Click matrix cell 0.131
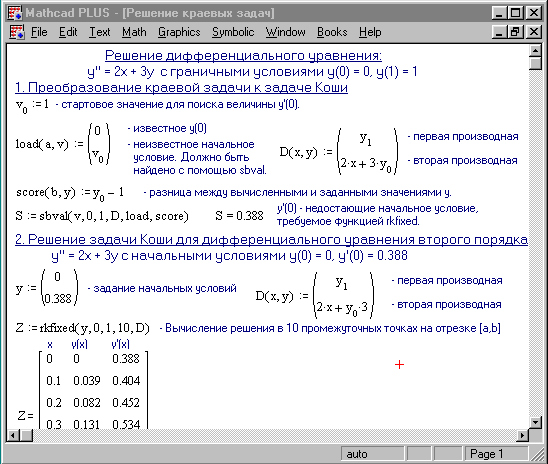Image resolution: width=548 pixels, height=464 pixels. click(87, 424)
